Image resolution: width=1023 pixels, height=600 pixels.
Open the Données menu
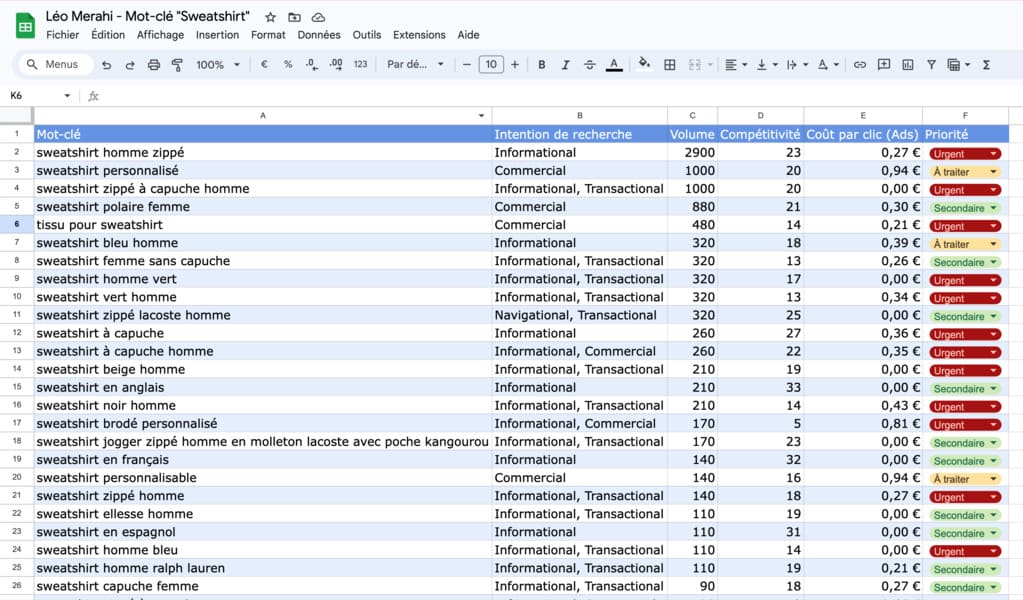click(319, 35)
